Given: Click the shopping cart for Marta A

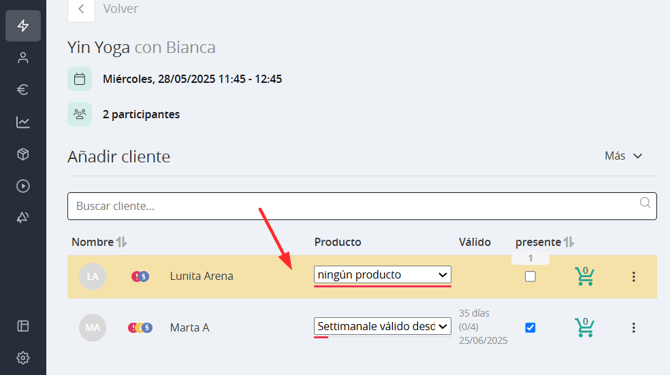Looking at the screenshot, I should click(x=585, y=328).
